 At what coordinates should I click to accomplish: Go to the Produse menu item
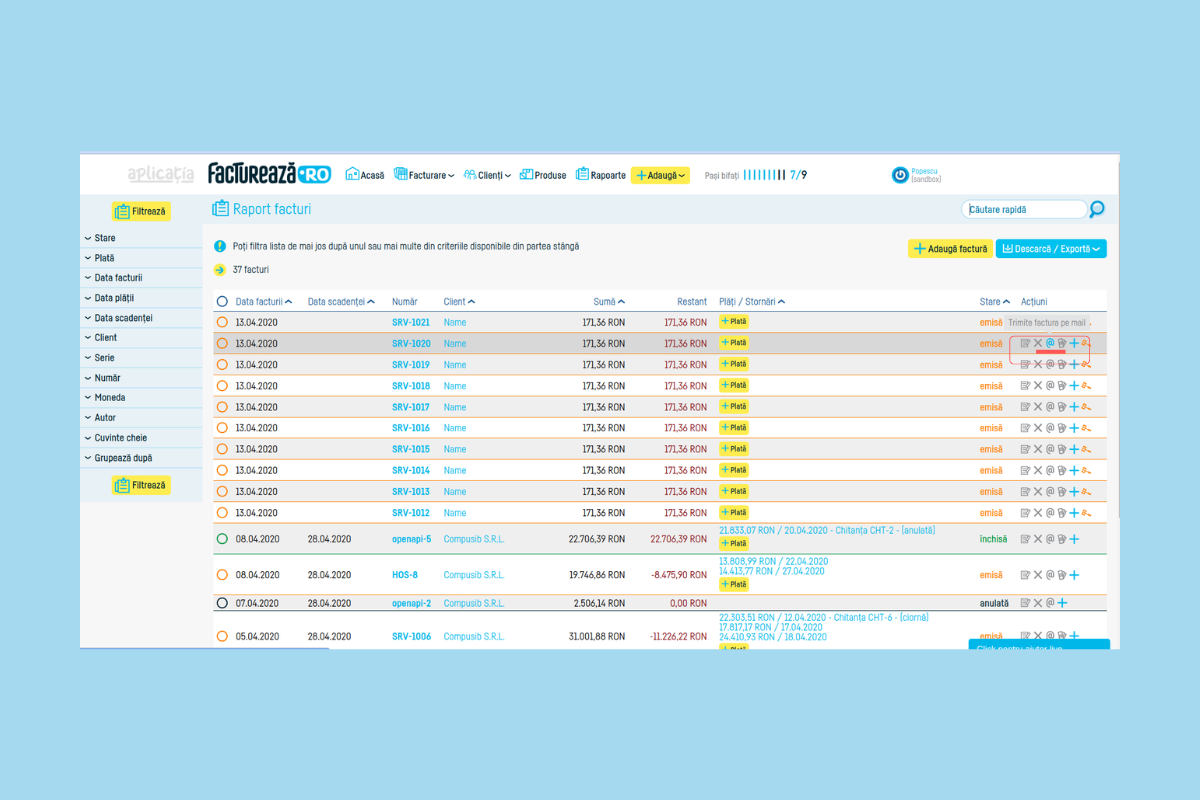(x=543, y=175)
